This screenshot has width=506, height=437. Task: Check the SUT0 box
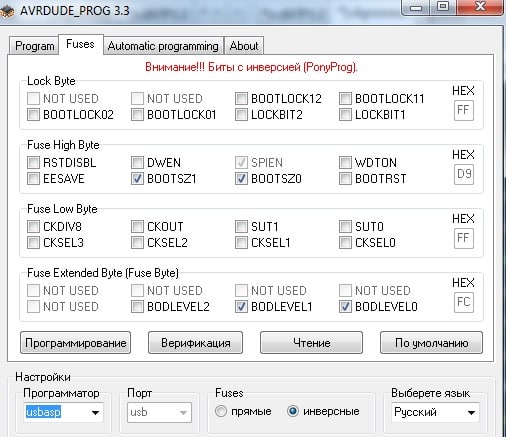click(345, 227)
